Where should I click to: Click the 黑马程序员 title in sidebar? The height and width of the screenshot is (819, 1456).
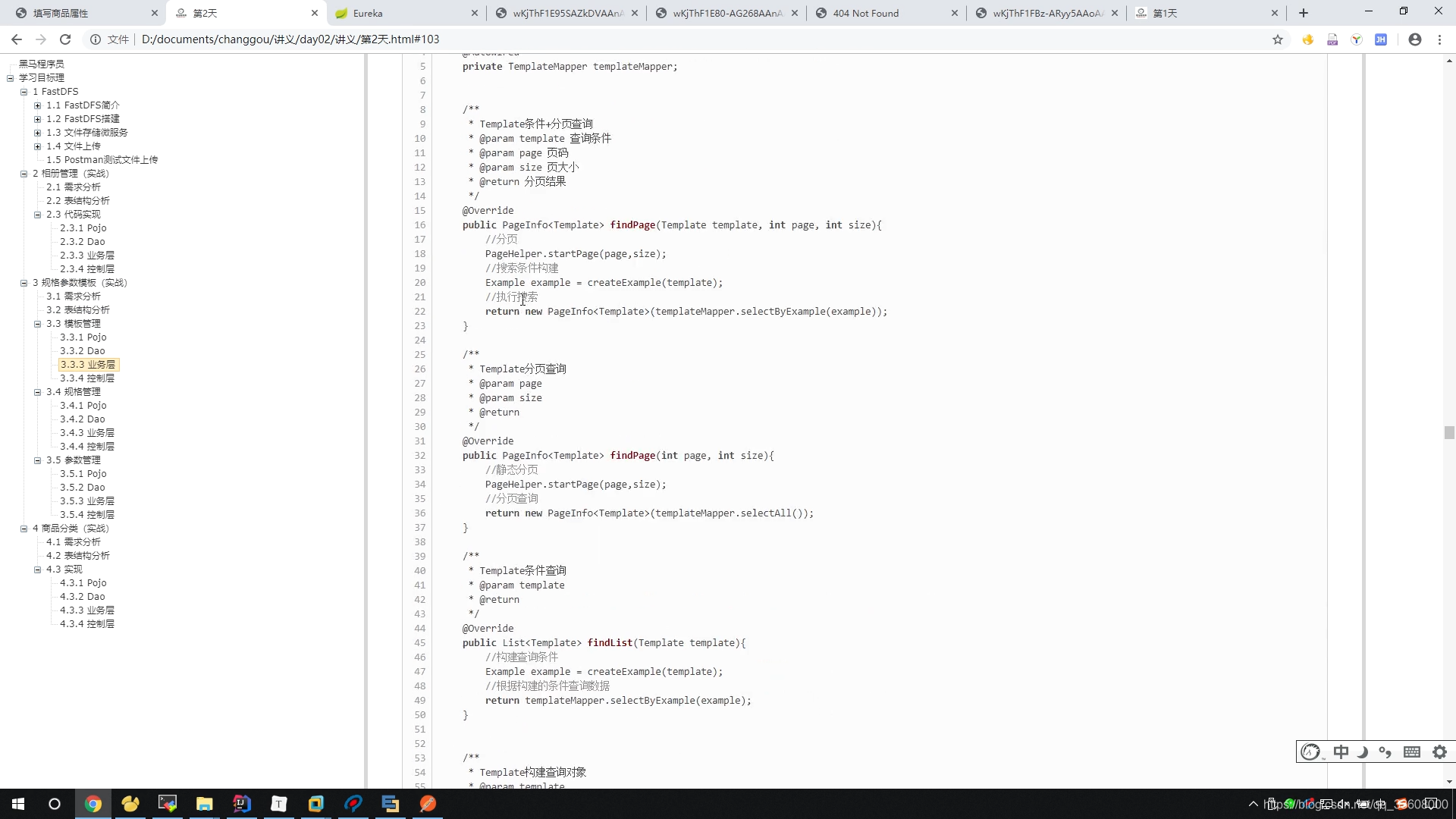click(x=42, y=64)
